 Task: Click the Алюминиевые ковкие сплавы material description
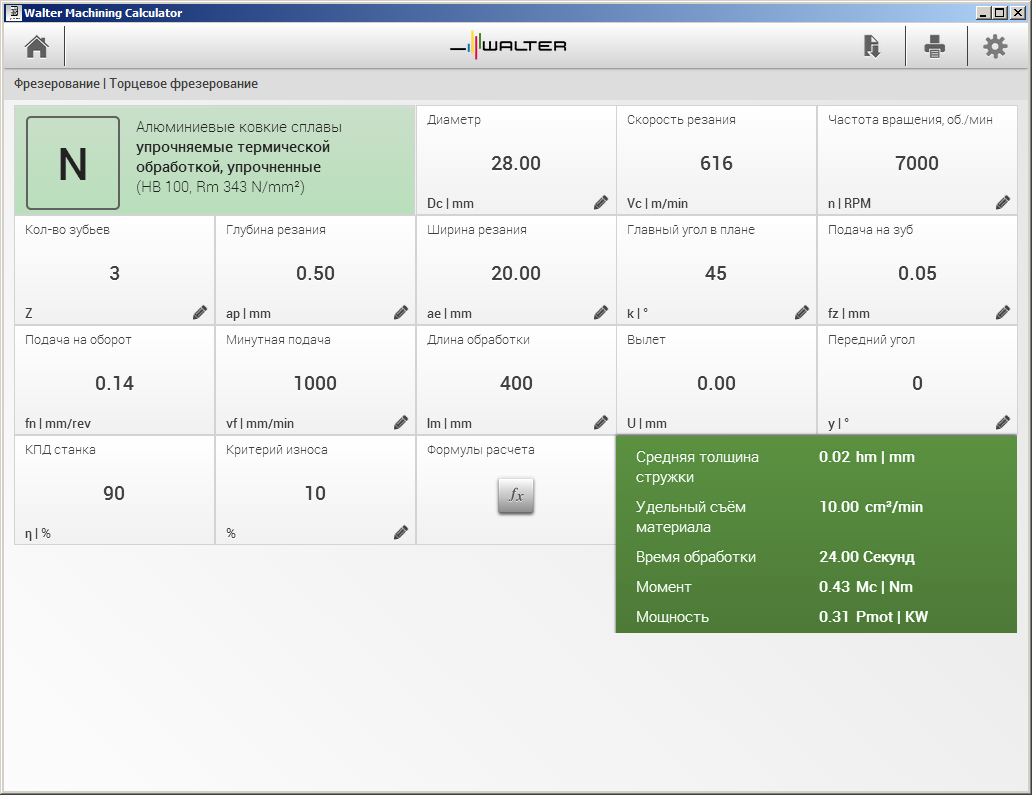[x=239, y=157]
